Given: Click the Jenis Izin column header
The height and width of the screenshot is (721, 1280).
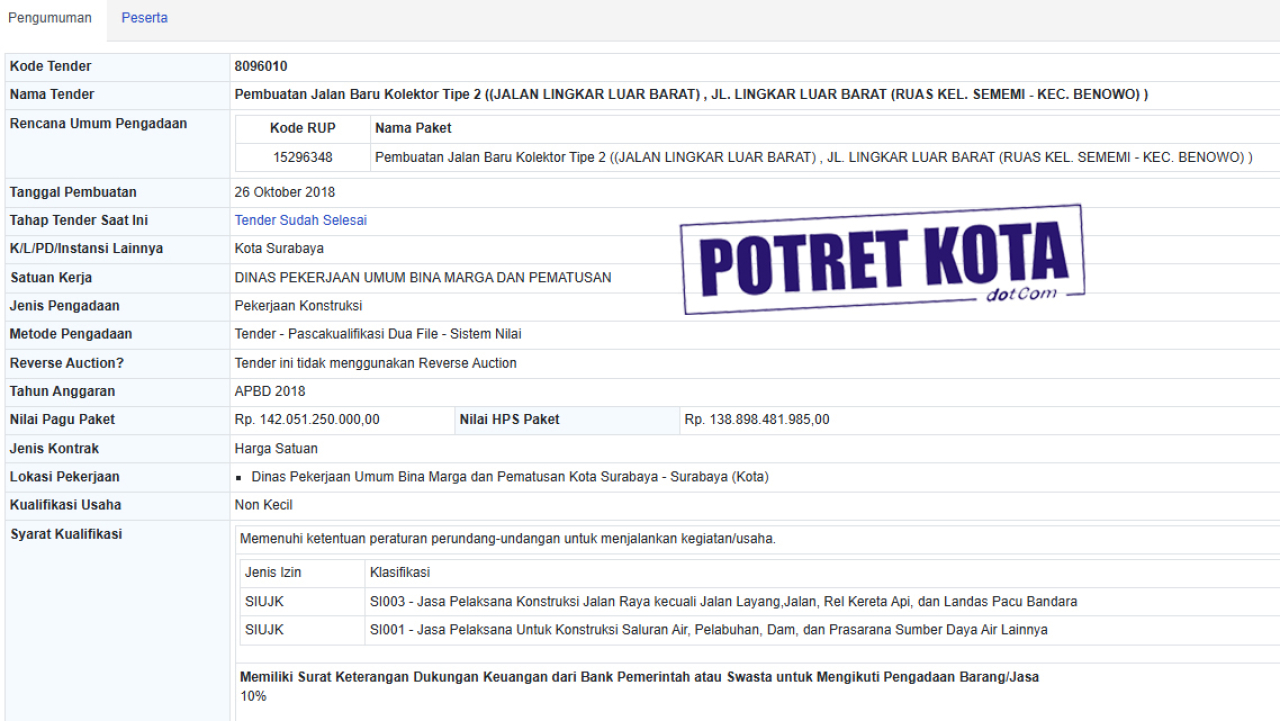Looking at the screenshot, I should 273,573.
